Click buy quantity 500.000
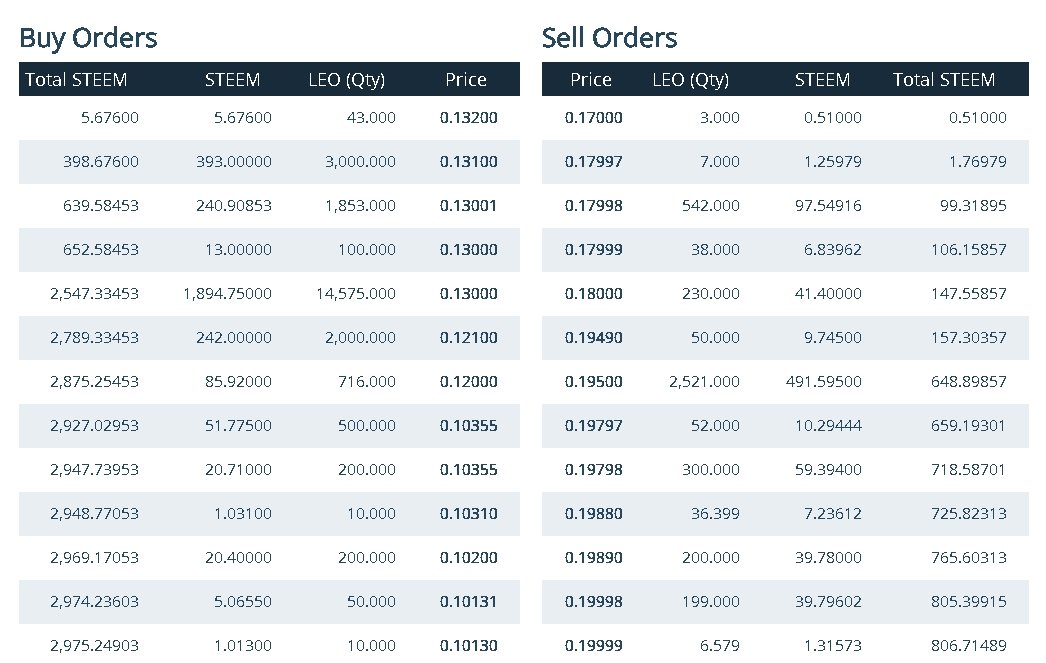Image resolution: width=1046 pixels, height=663 pixels. (x=367, y=426)
